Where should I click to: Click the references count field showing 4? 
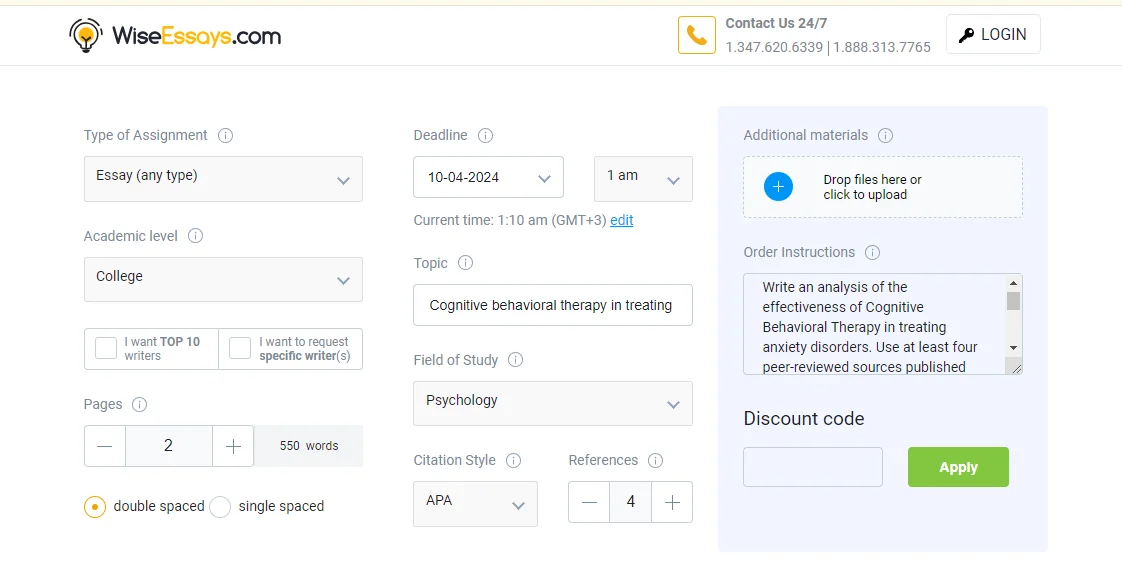pyautogui.click(x=630, y=502)
